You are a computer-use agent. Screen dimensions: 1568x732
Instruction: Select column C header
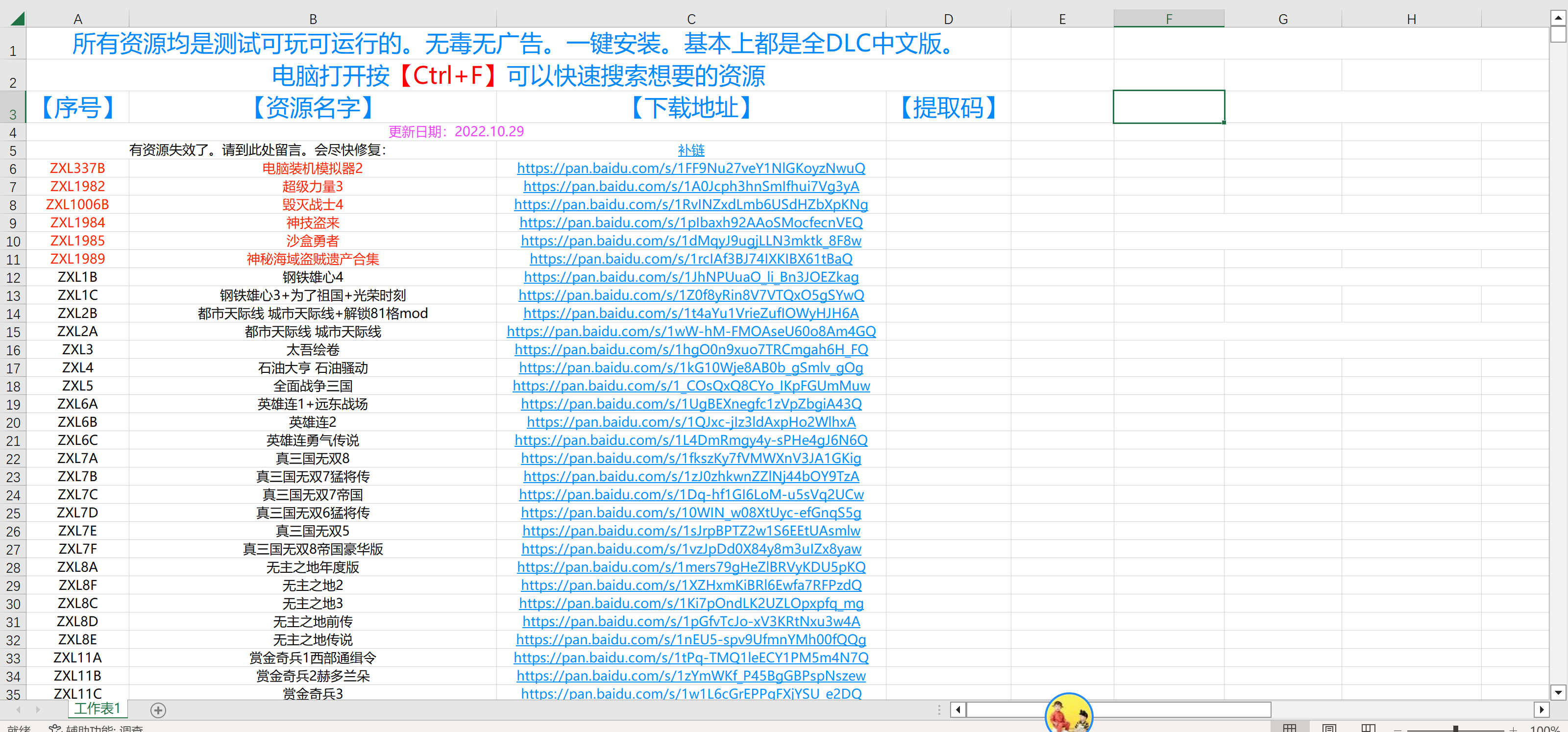point(691,19)
